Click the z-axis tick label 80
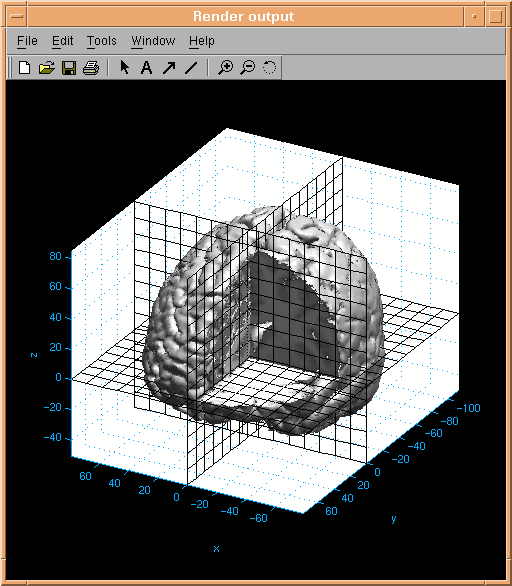This screenshot has width=512, height=586. pyautogui.click(x=55, y=256)
